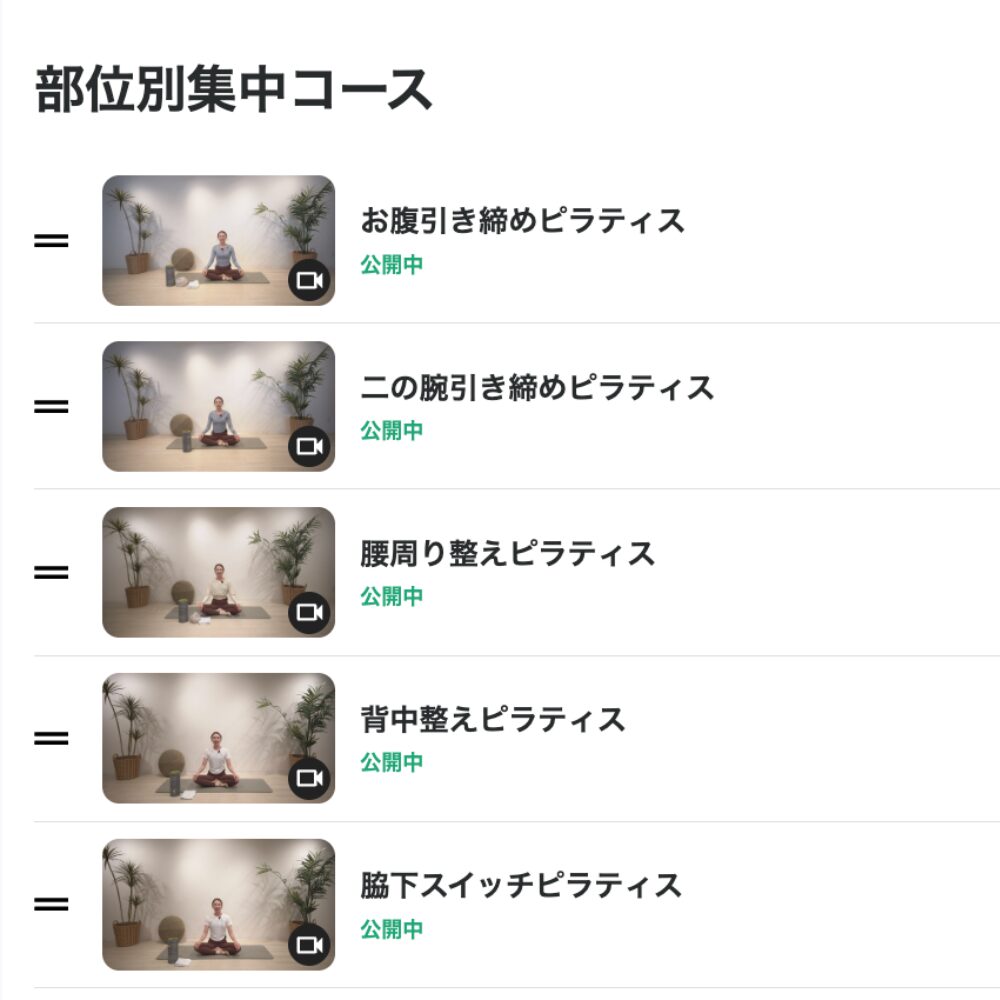Click video camera icon on 脇下スイッチピラティス thumbnail

pyautogui.click(x=310, y=944)
